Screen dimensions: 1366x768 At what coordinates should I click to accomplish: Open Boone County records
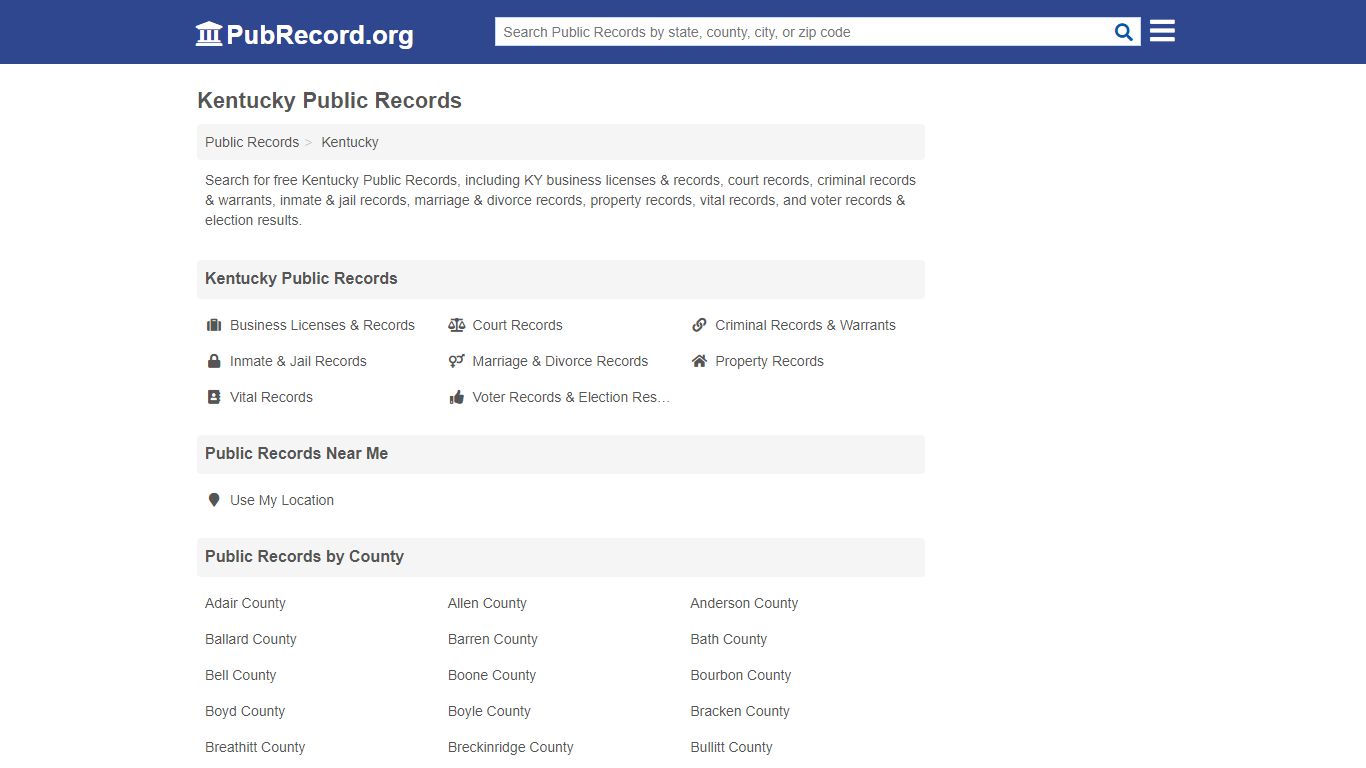(x=492, y=675)
